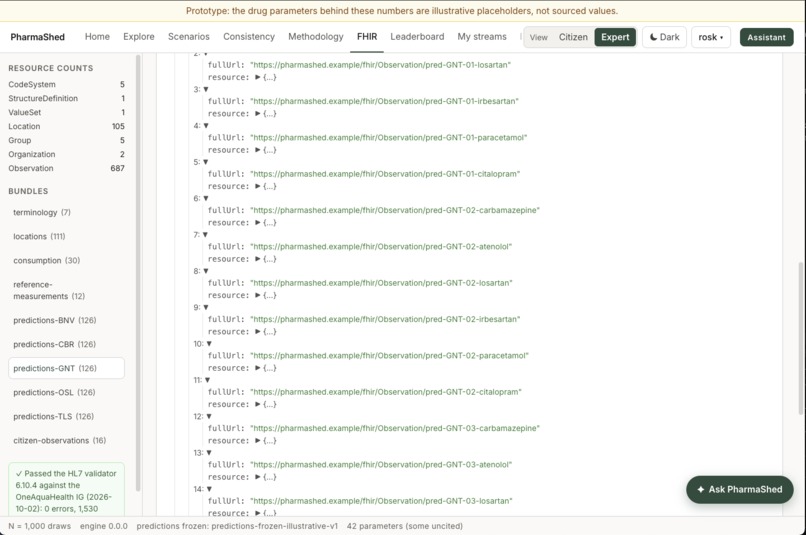Collapse entry 7 disclosure triangle
The image size is (806, 535).
(x=205, y=235)
